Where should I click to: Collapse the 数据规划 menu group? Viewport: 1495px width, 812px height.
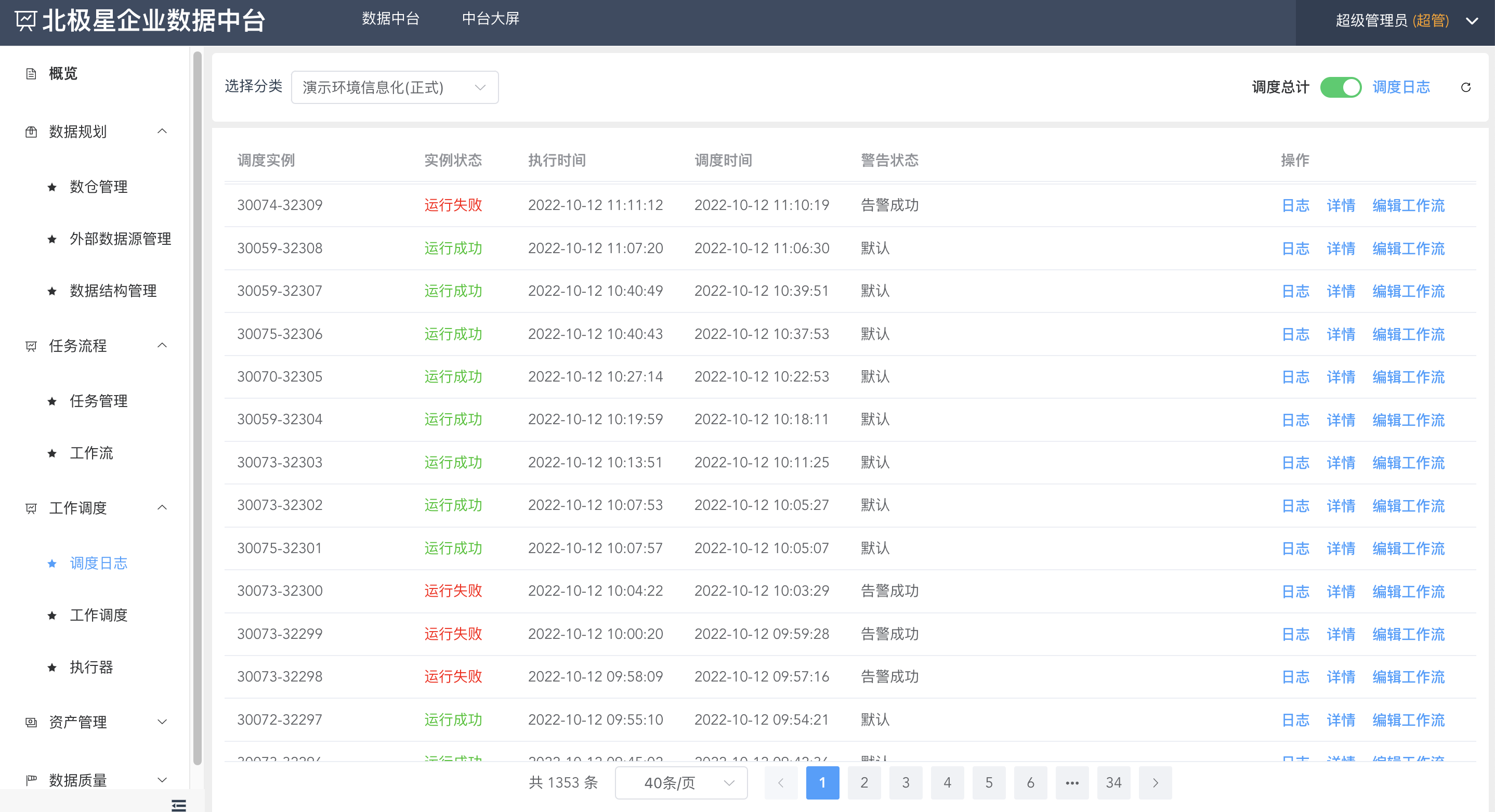(x=163, y=131)
